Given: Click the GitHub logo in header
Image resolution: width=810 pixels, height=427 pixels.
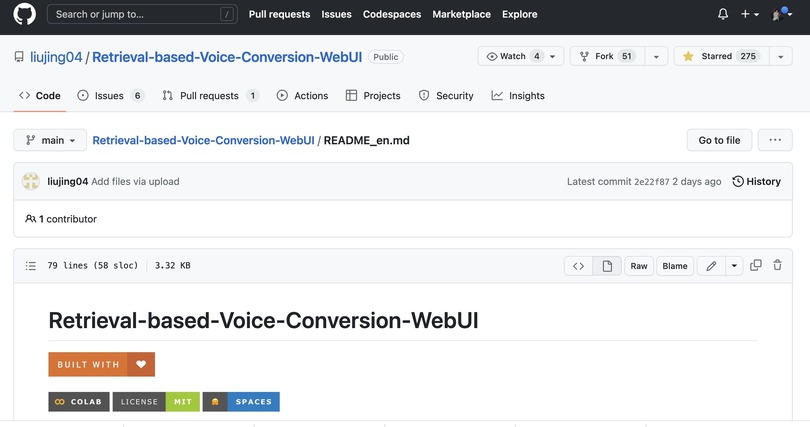Looking at the screenshot, I should (x=25, y=15).
